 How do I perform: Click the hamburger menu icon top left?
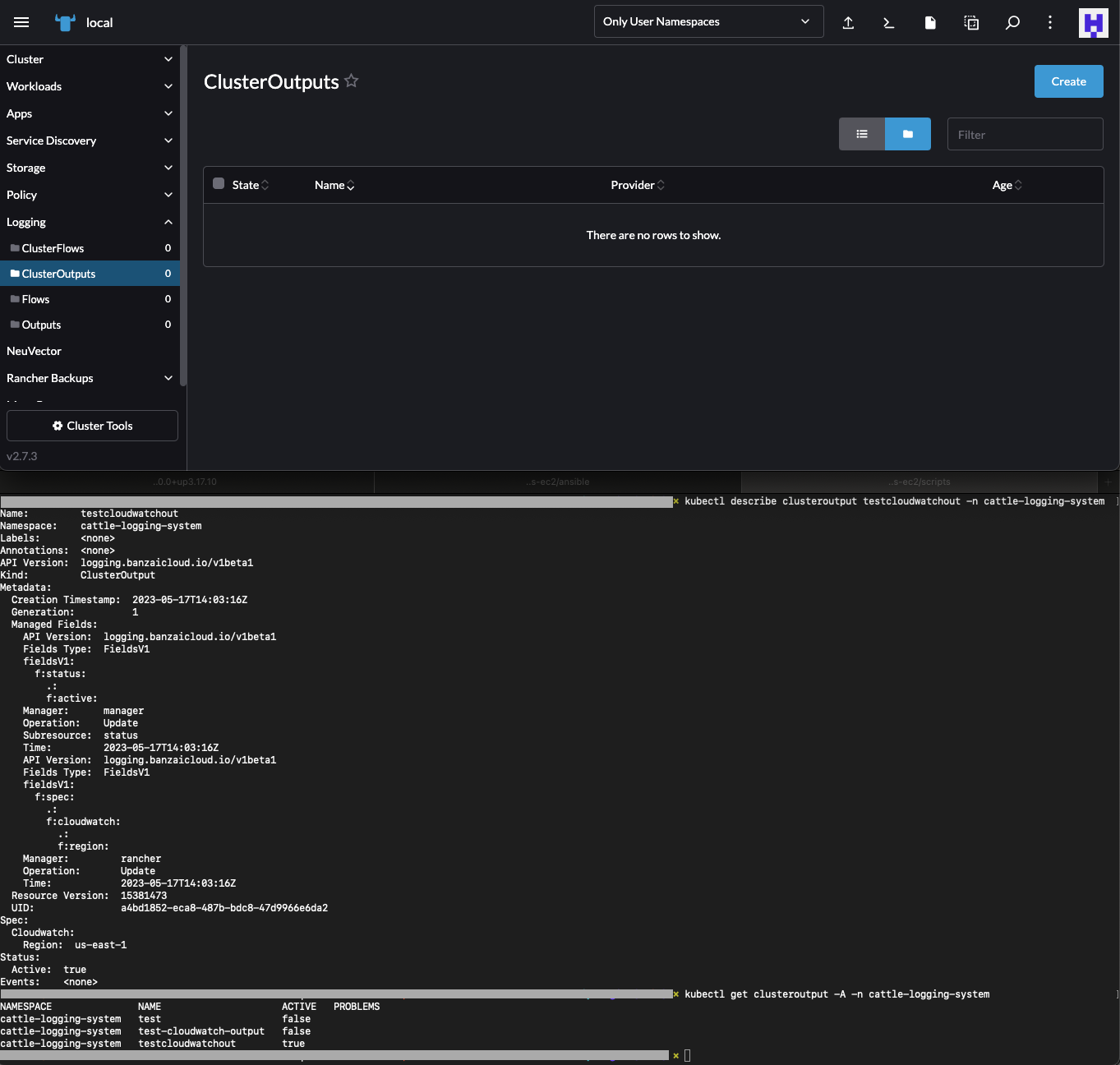click(x=21, y=22)
